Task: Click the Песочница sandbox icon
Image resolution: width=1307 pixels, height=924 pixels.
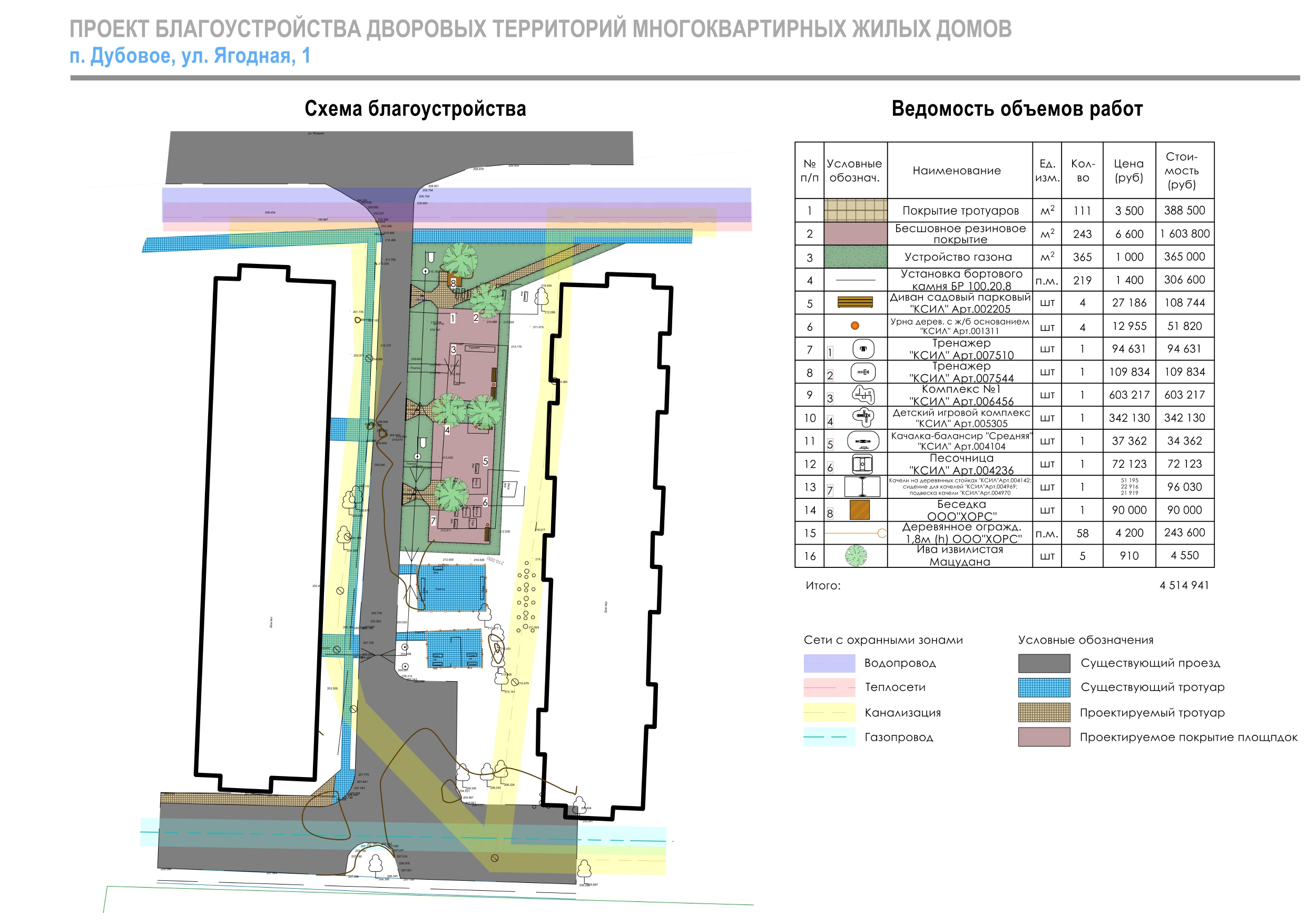Action: (x=863, y=464)
